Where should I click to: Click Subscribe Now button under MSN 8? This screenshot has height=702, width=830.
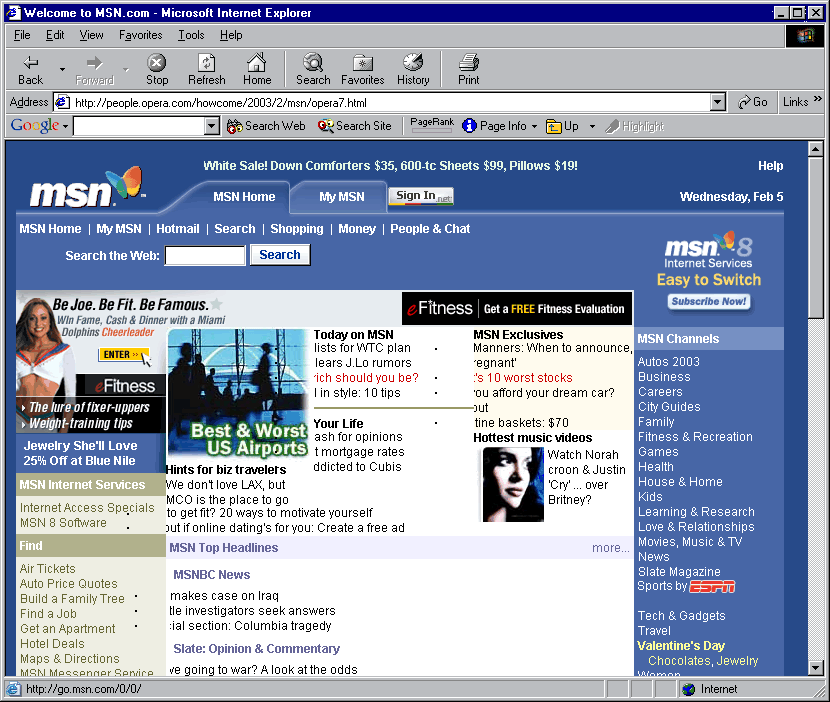pyautogui.click(x=709, y=302)
